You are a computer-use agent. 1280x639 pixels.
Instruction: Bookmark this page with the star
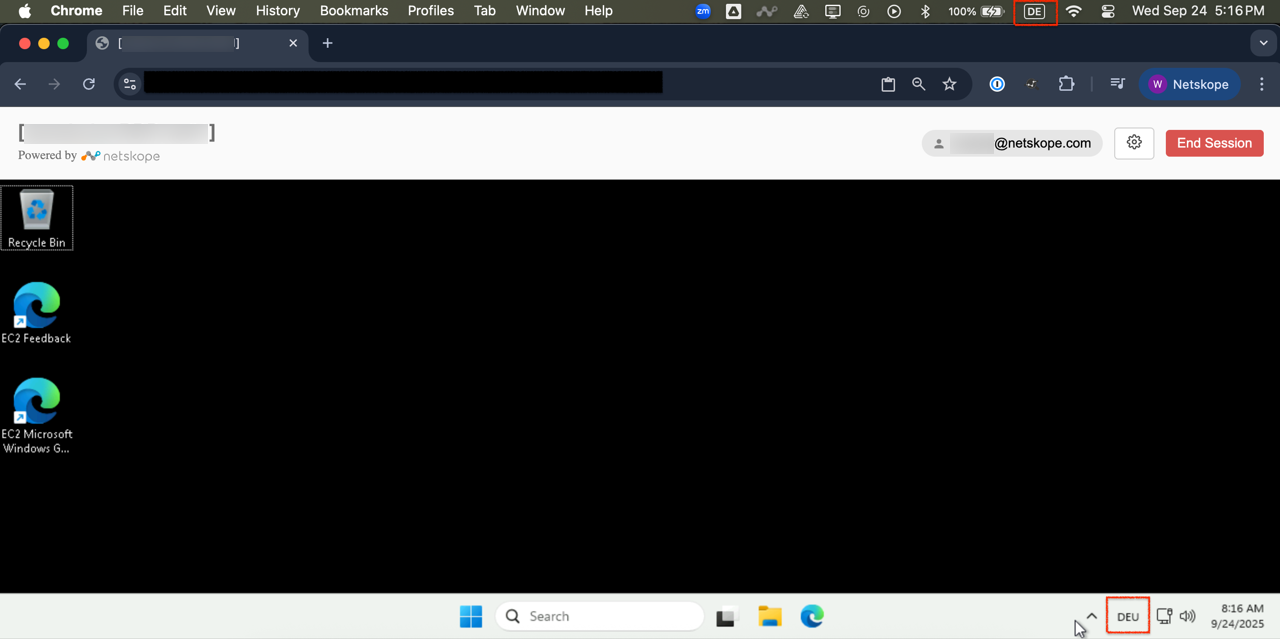point(949,84)
